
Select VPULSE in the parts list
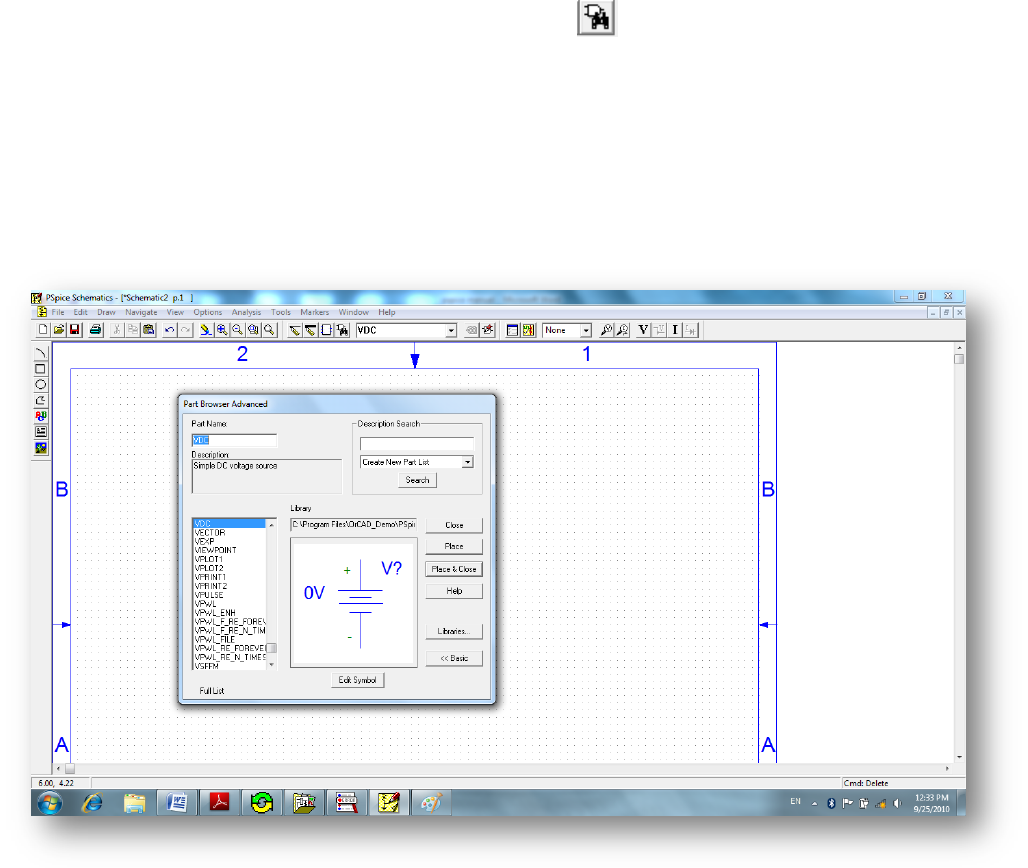tap(209, 595)
